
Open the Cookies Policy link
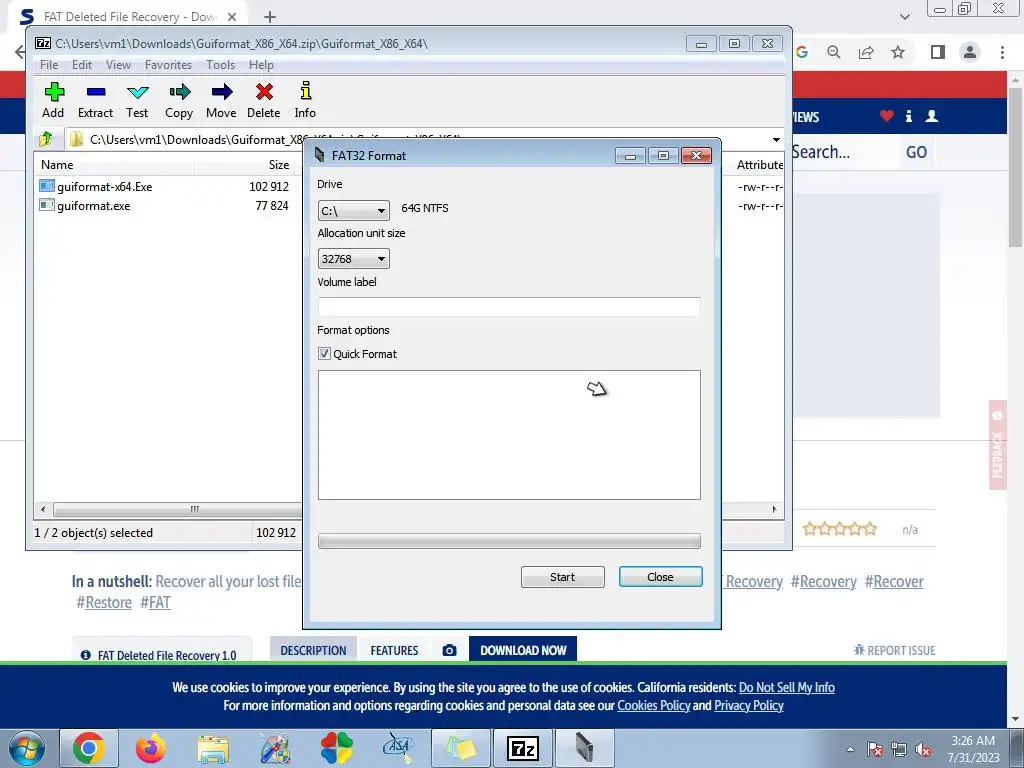tap(654, 705)
